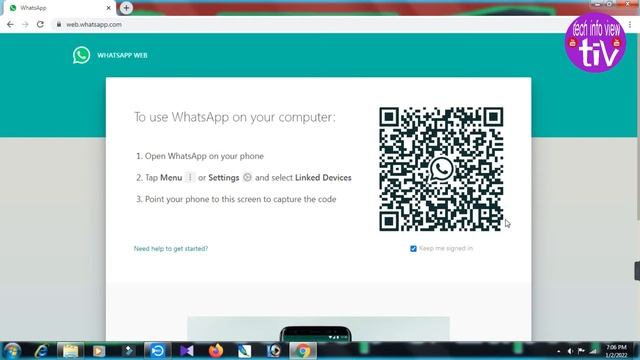Uncheck Keep me signed in

[x=413, y=249]
